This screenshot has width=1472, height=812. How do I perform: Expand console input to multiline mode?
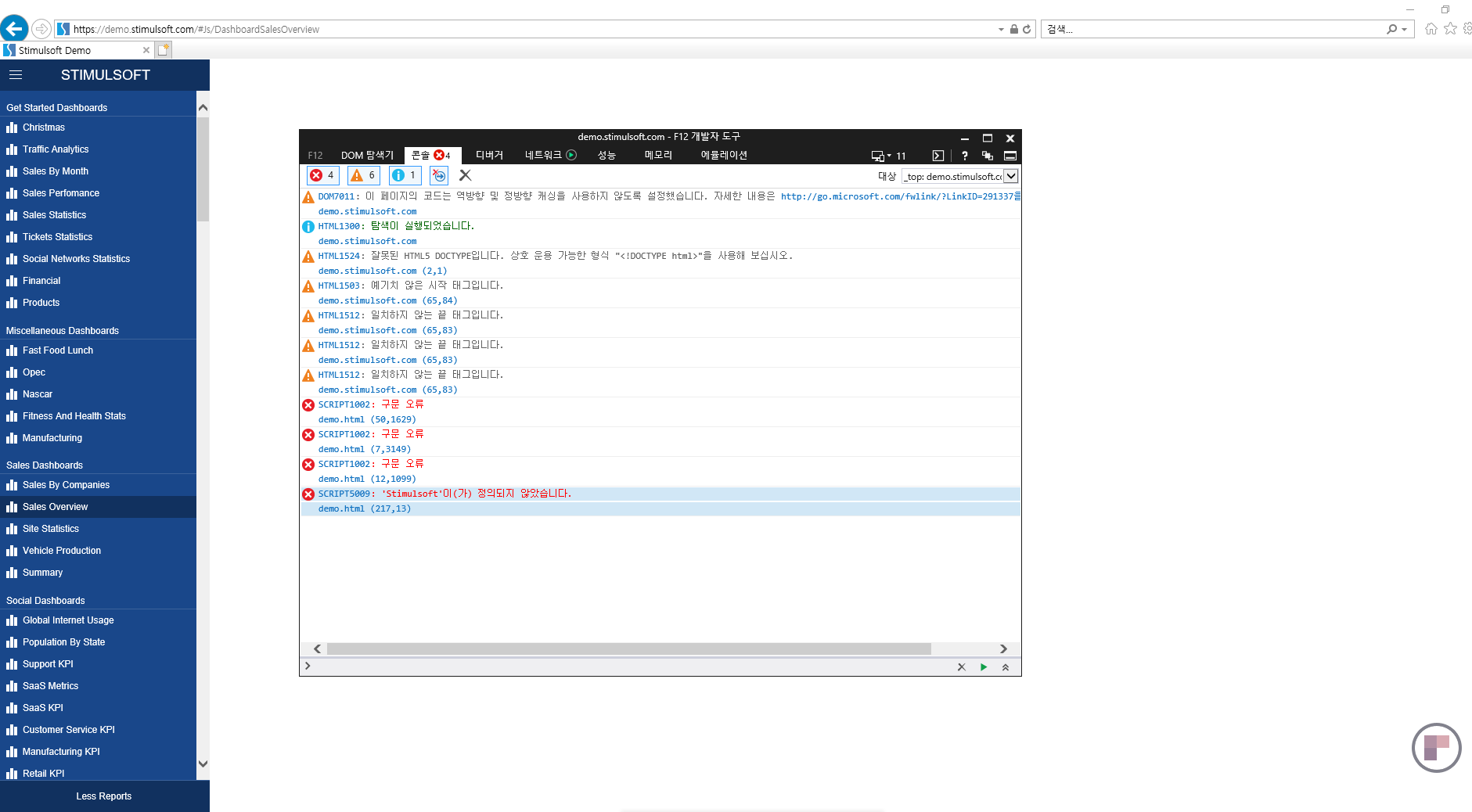pyautogui.click(x=1006, y=667)
